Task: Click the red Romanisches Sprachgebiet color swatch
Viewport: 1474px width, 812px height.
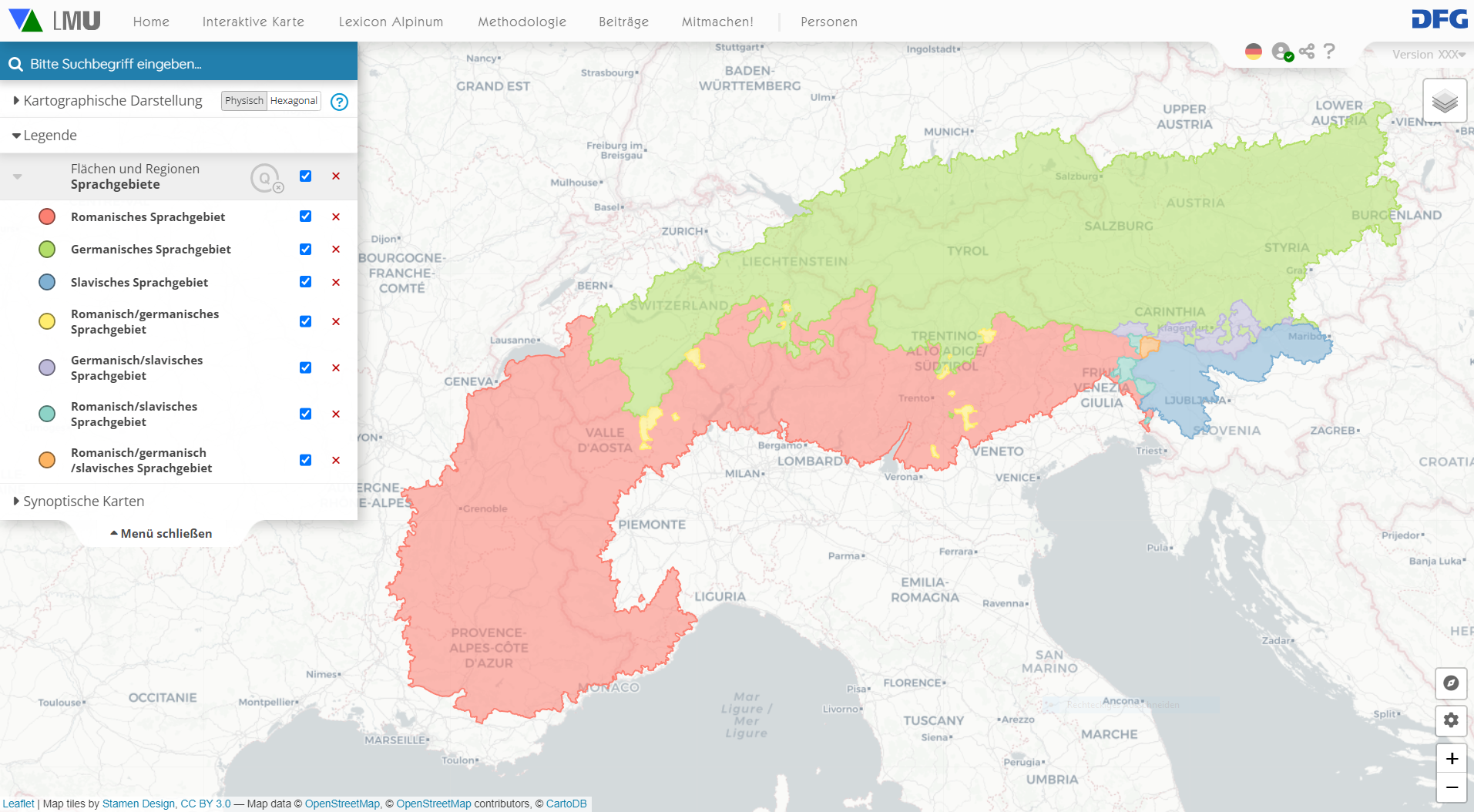Action: coord(47,216)
